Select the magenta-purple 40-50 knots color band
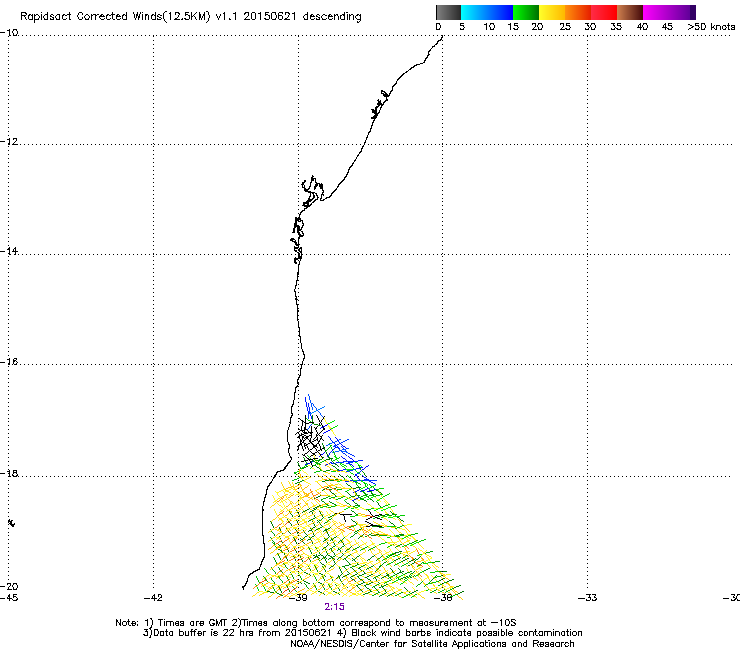Image resolution: width=740 pixels, height=650 pixels. tap(669, 12)
